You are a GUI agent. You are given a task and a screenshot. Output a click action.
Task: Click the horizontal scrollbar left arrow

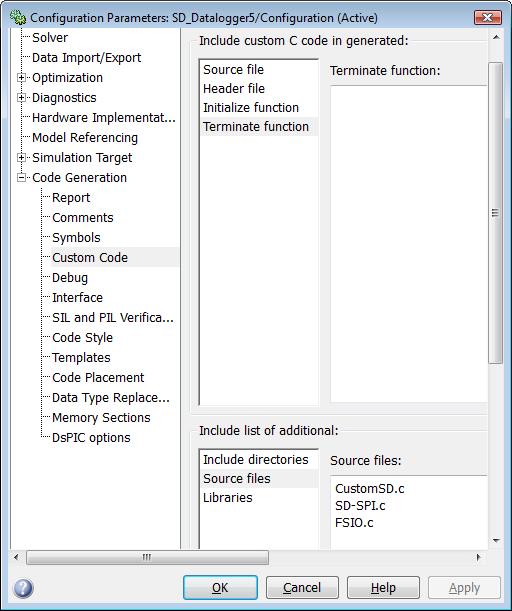coord(16,557)
